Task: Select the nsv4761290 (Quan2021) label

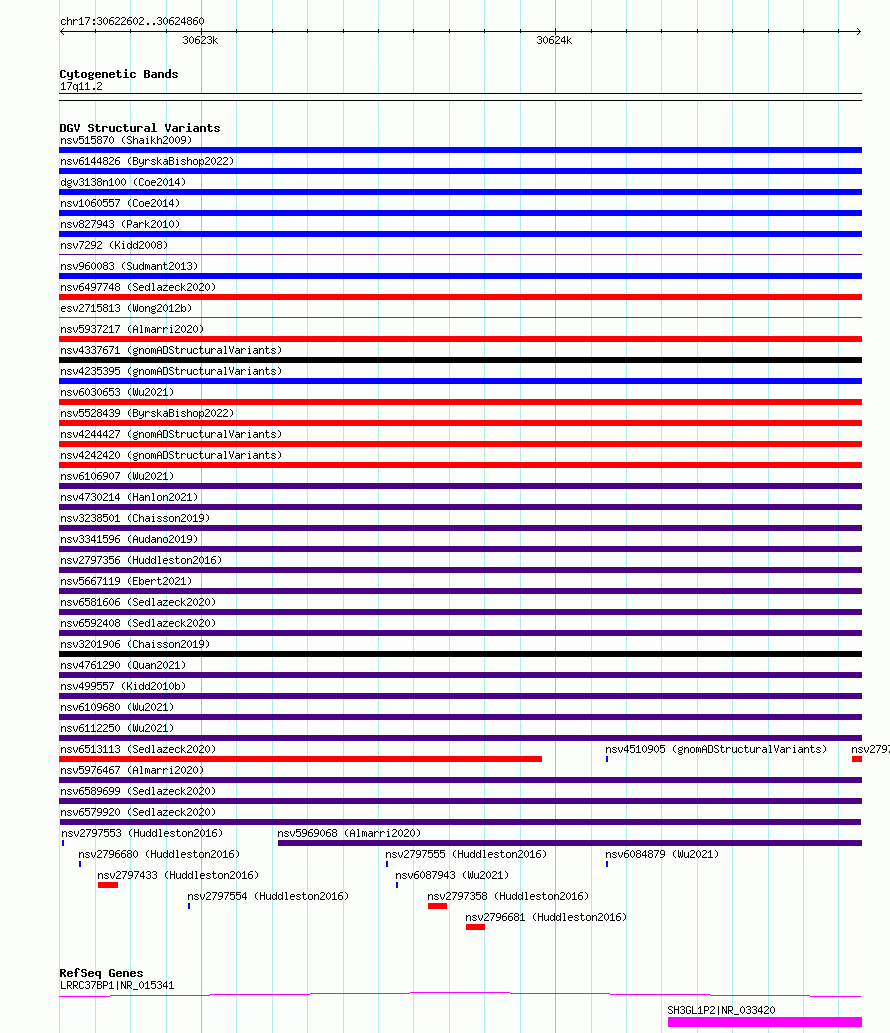Action: (123, 665)
